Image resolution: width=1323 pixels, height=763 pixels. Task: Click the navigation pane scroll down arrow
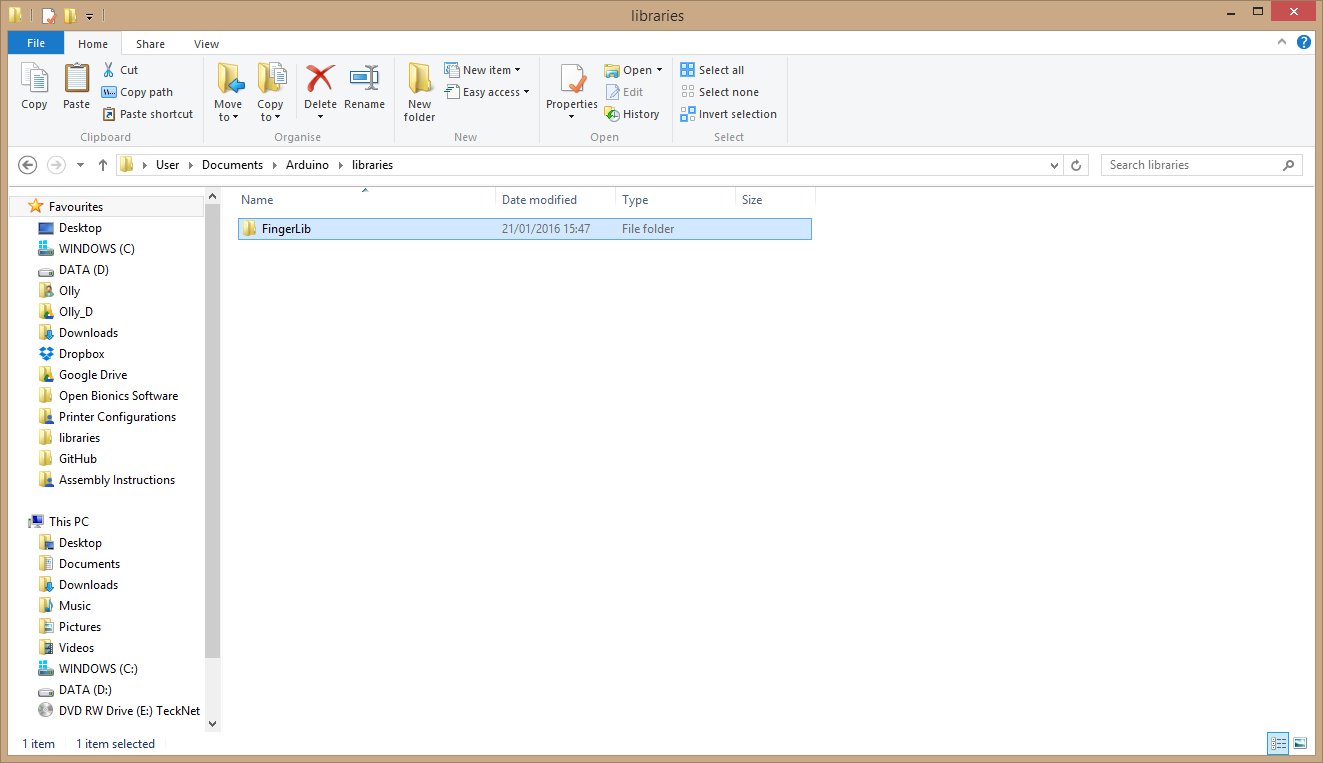(212, 723)
